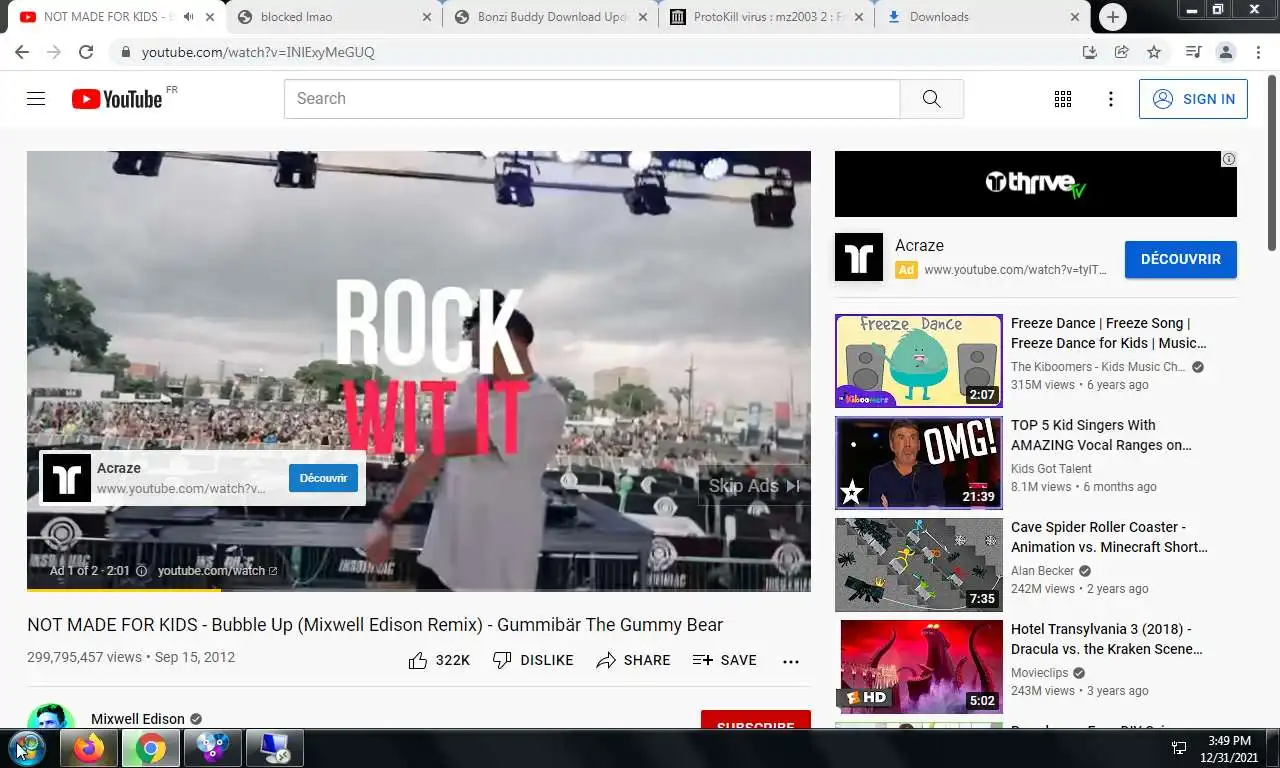Viewport: 1280px width, 768px height.
Task: Open Freeze Dance video thumbnail
Action: pos(918,360)
